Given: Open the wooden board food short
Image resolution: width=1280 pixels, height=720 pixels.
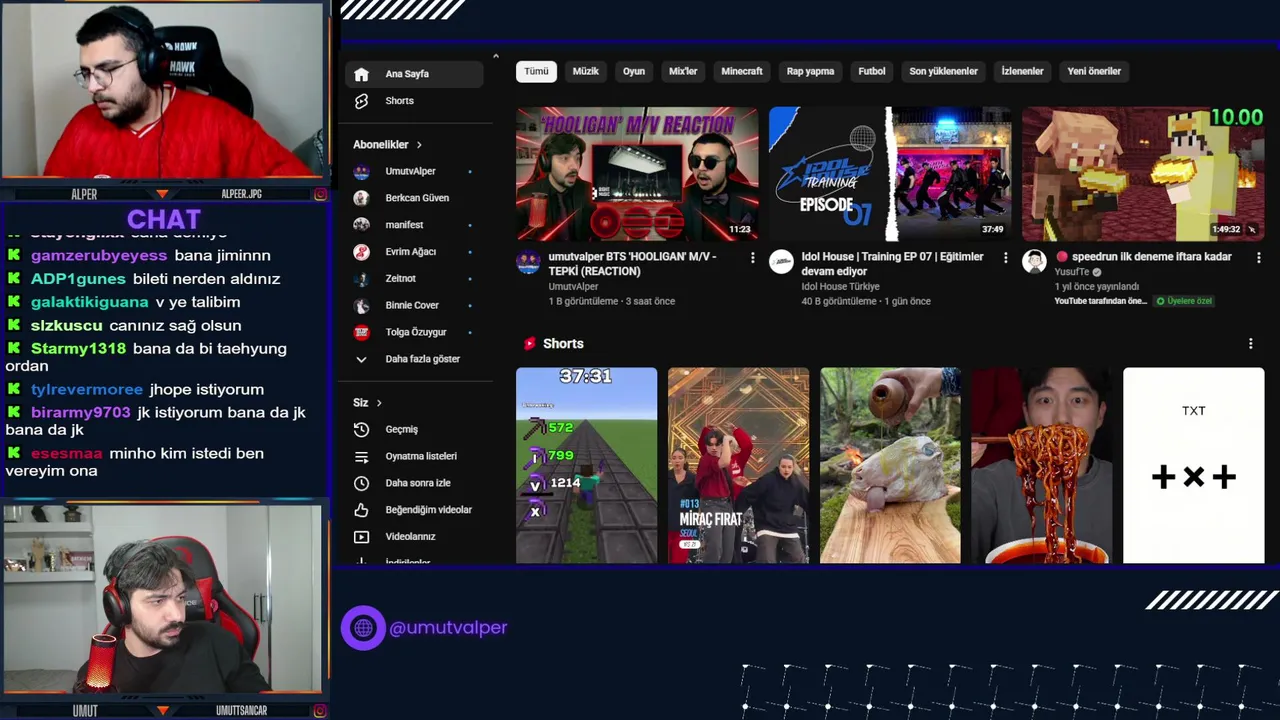Looking at the screenshot, I should [x=890, y=465].
